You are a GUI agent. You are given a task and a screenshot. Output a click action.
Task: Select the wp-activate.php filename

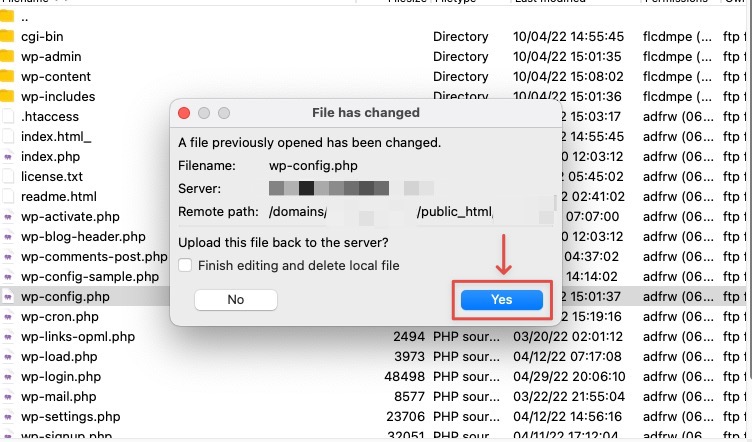(70, 217)
